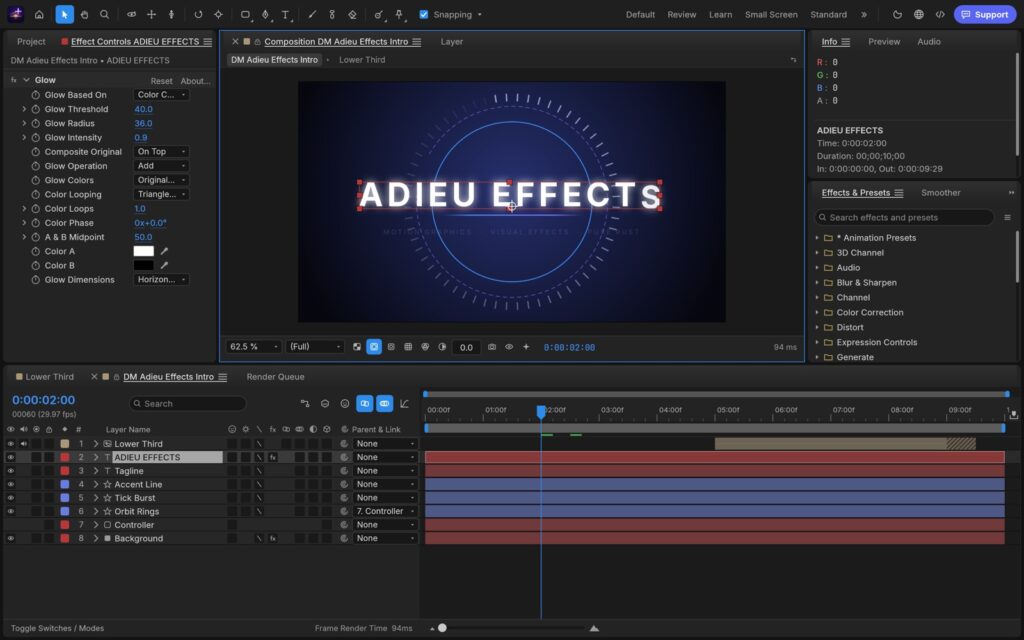Open About for the Glow effect

click(195, 81)
